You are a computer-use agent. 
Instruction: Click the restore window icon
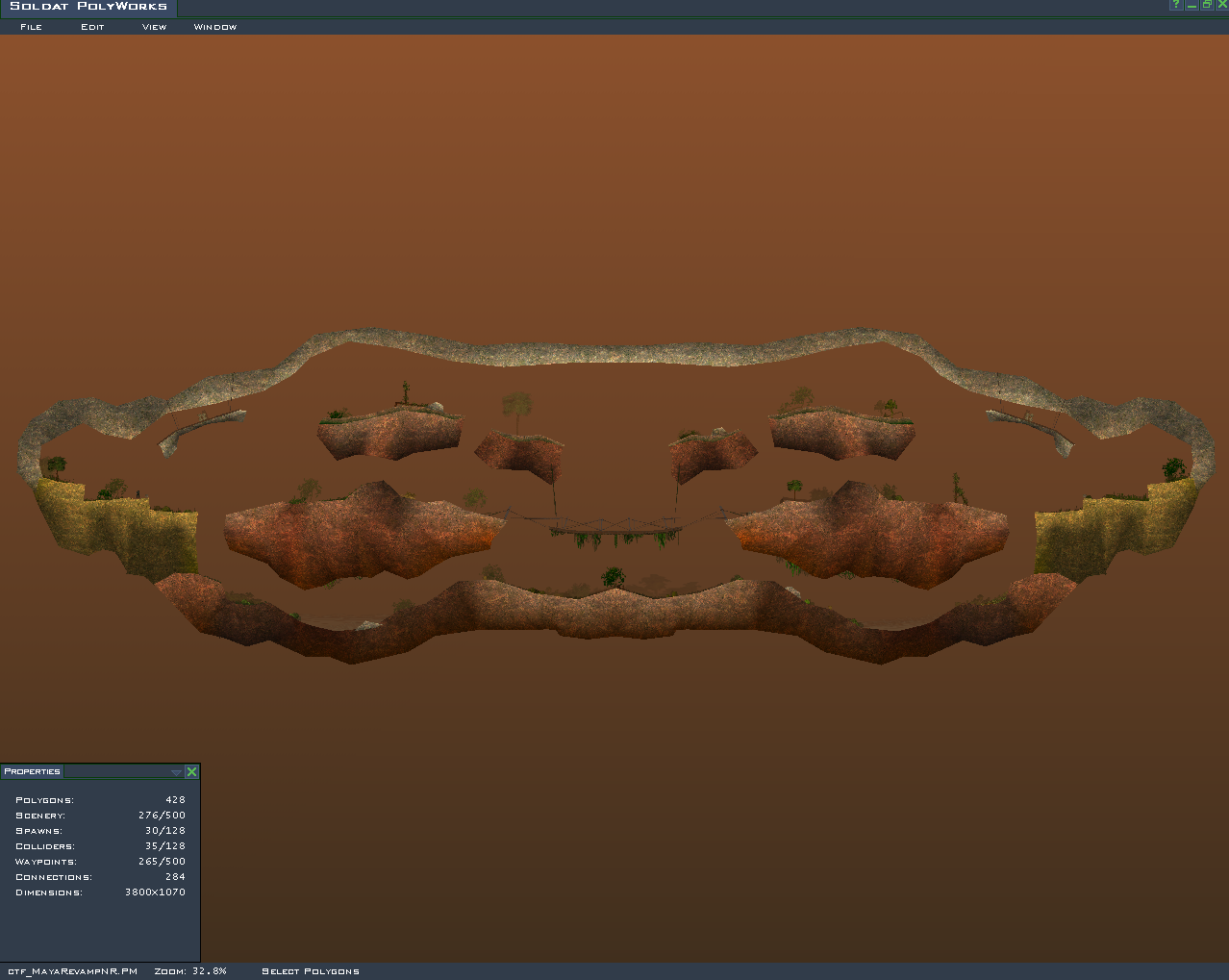[x=1207, y=5]
